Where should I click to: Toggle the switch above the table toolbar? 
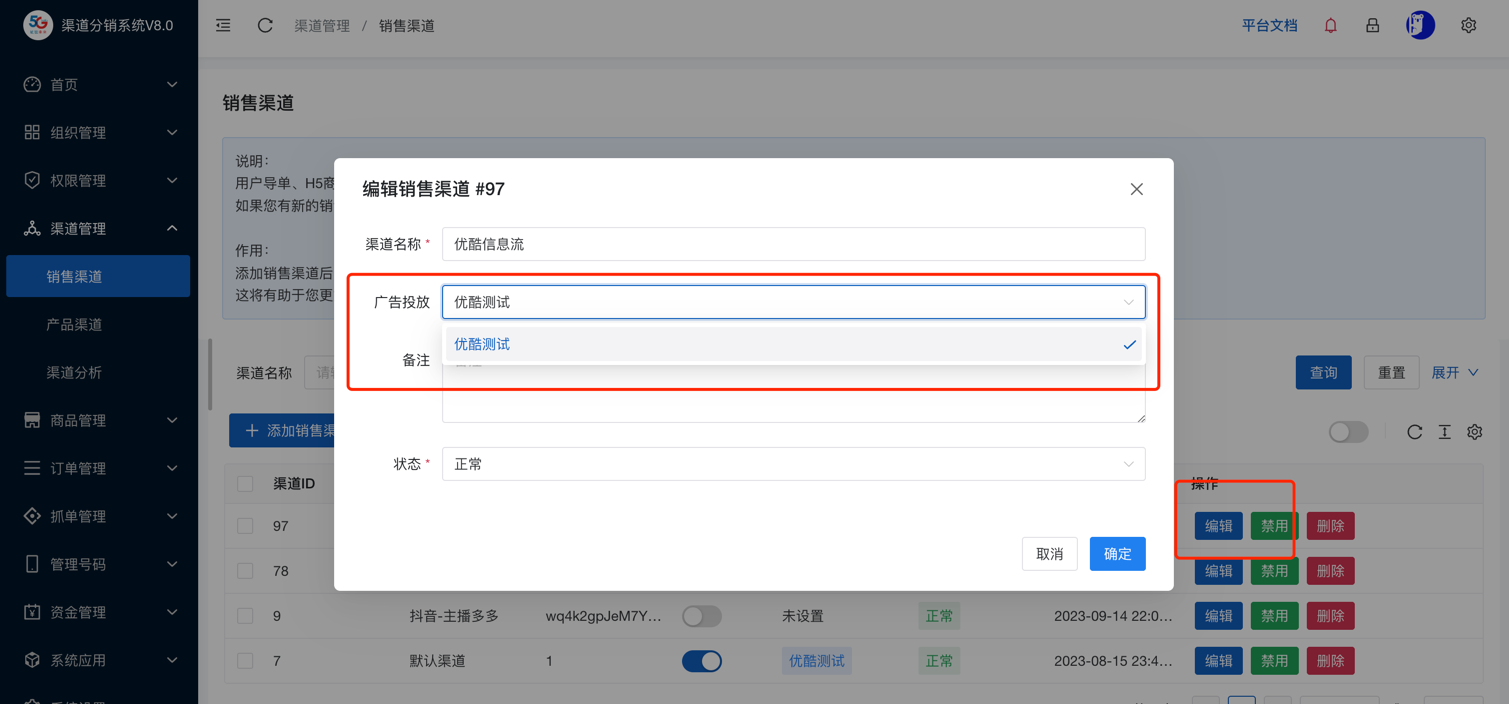tap(1347, 432)
